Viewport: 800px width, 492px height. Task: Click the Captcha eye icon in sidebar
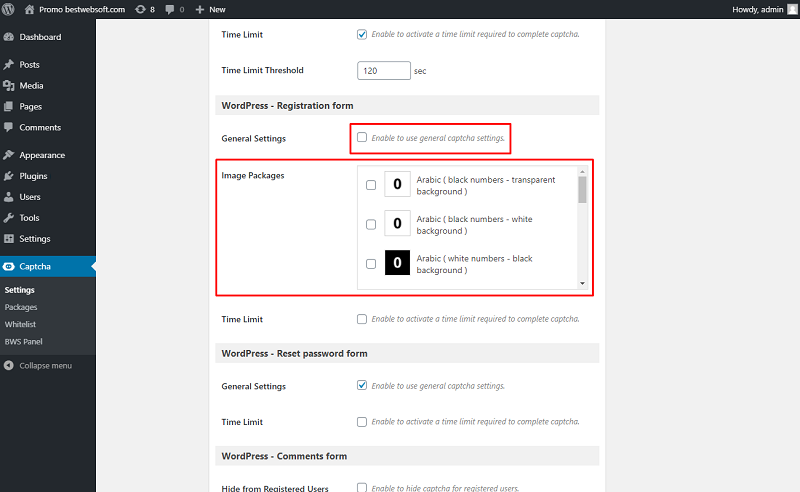coord(9,266)
